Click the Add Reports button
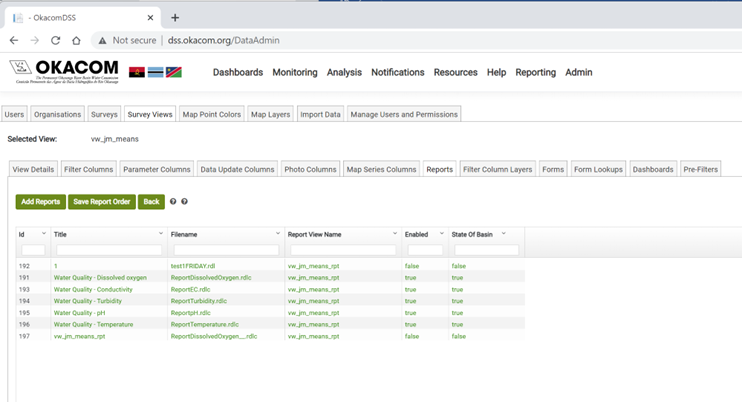Image resolution: width=742 pixels, height=402 pixels. (41, 201)
